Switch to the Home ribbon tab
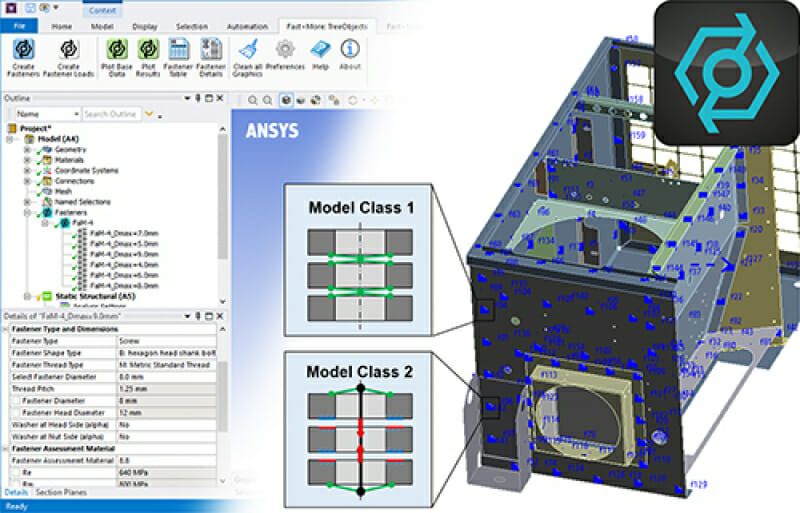The width and height of the screenshot is (800, 513). tap(61, 27)
